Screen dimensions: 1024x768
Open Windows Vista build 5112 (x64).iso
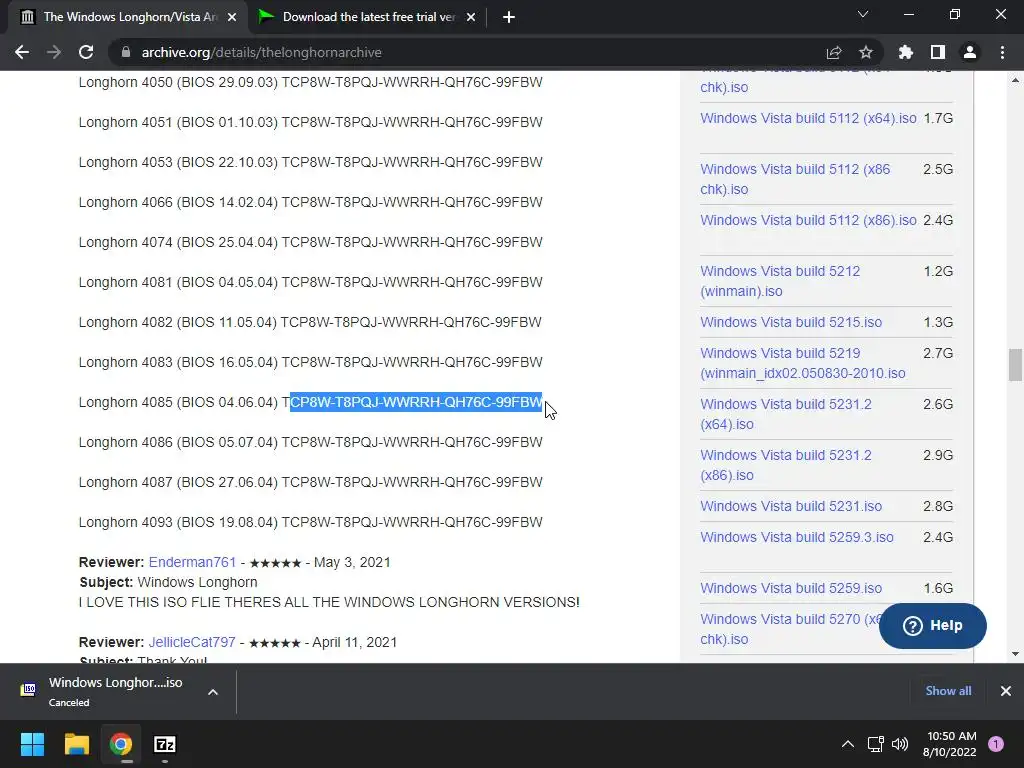[x=808, y=118]
